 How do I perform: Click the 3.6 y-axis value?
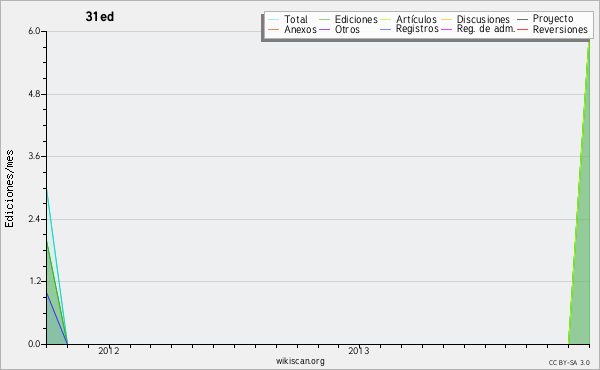pos(34,156)
